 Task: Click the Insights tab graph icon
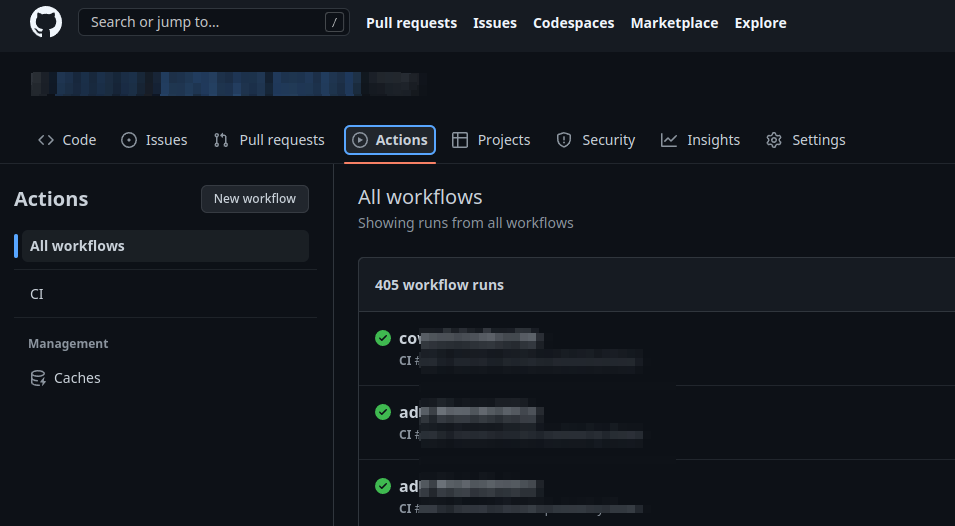coord(669,140)
